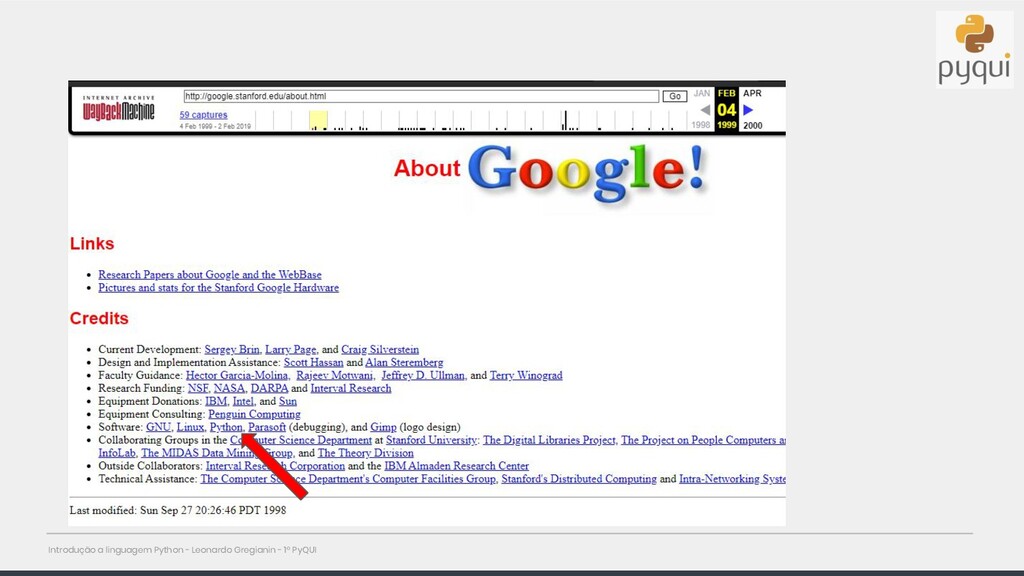Open the Sun link
1024x576 pixels.
[288, 402]
